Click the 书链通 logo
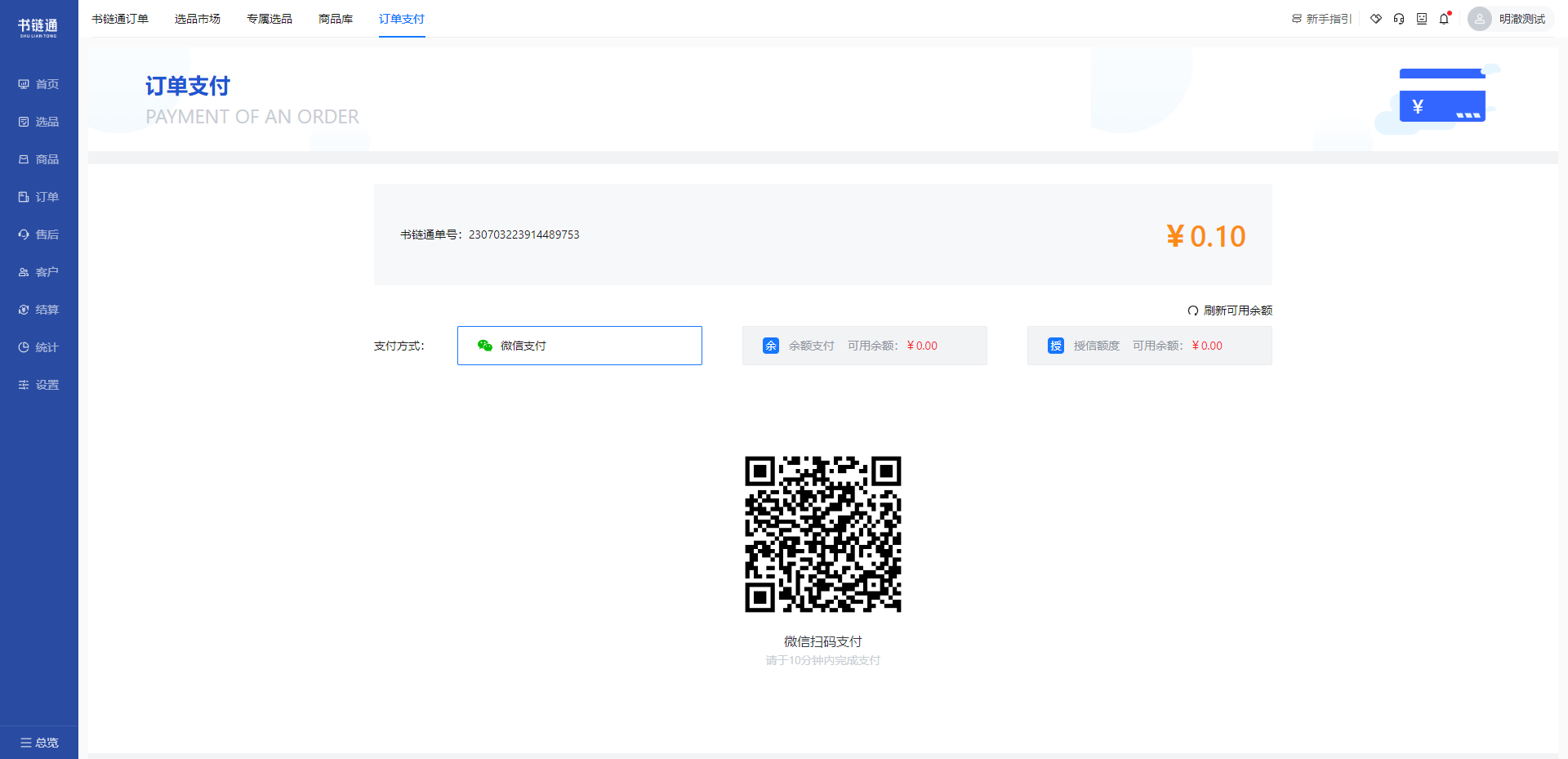 [38, 27]
